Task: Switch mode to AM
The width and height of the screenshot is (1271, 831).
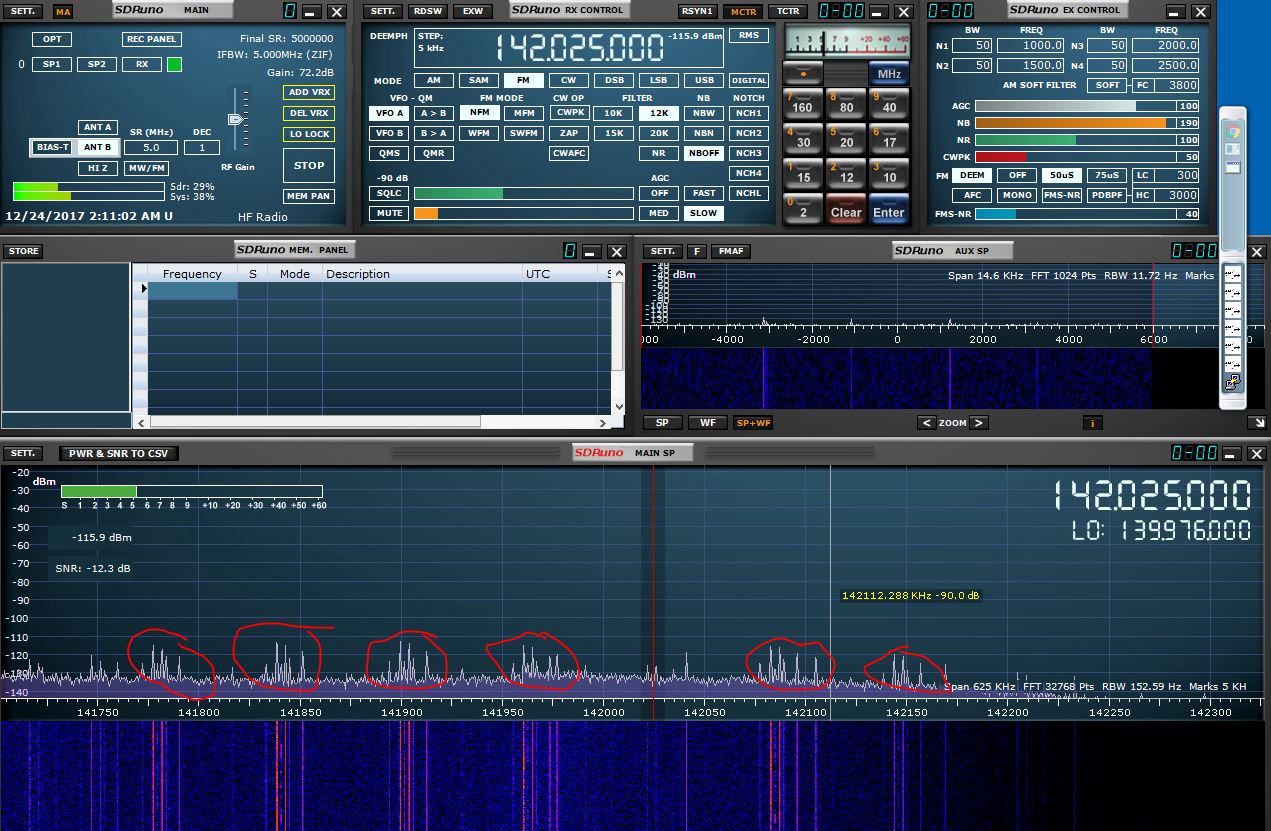Action: coord(433,80)
